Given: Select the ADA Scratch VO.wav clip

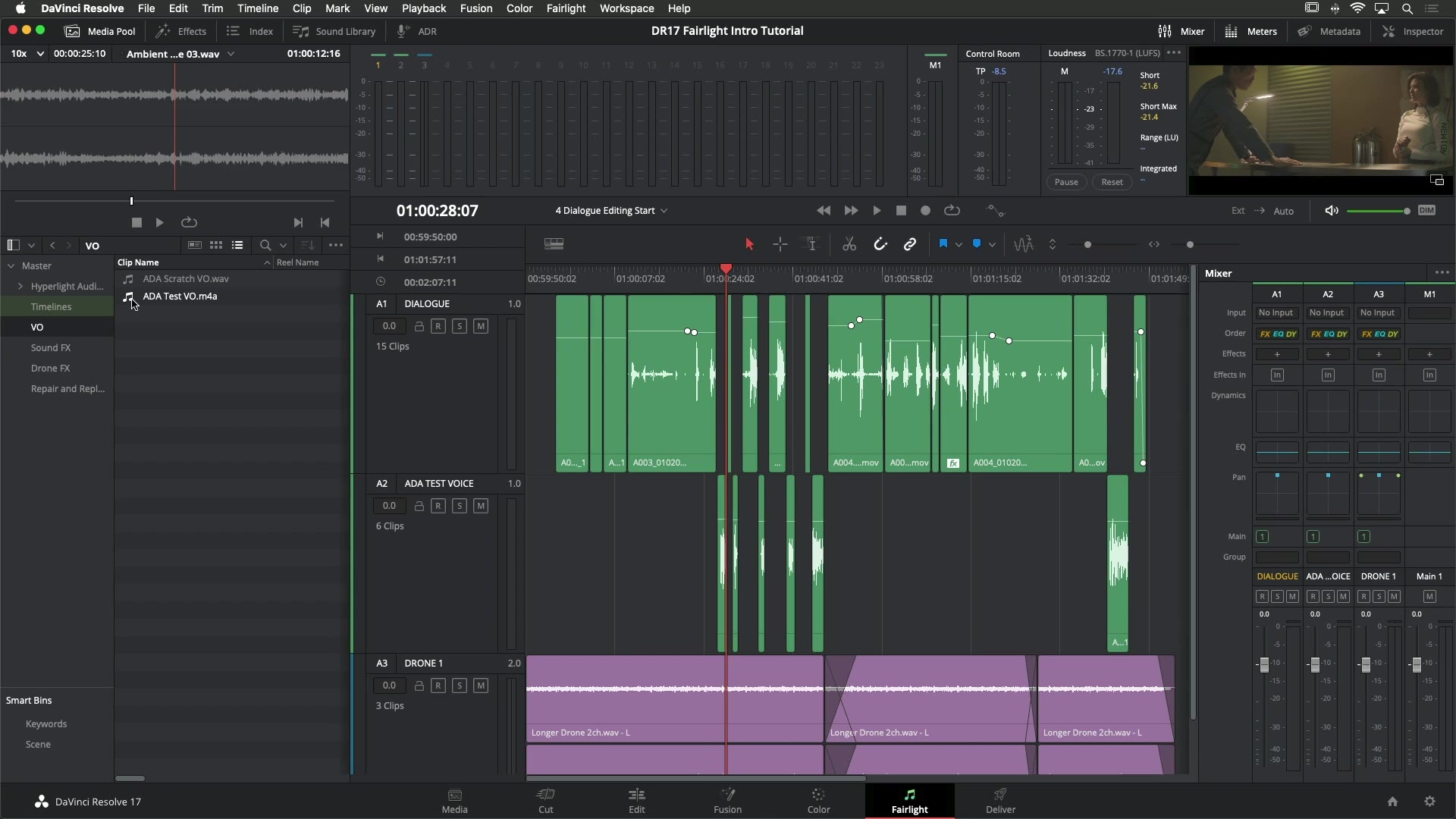Looking at the screenshot, I should 185,279.
